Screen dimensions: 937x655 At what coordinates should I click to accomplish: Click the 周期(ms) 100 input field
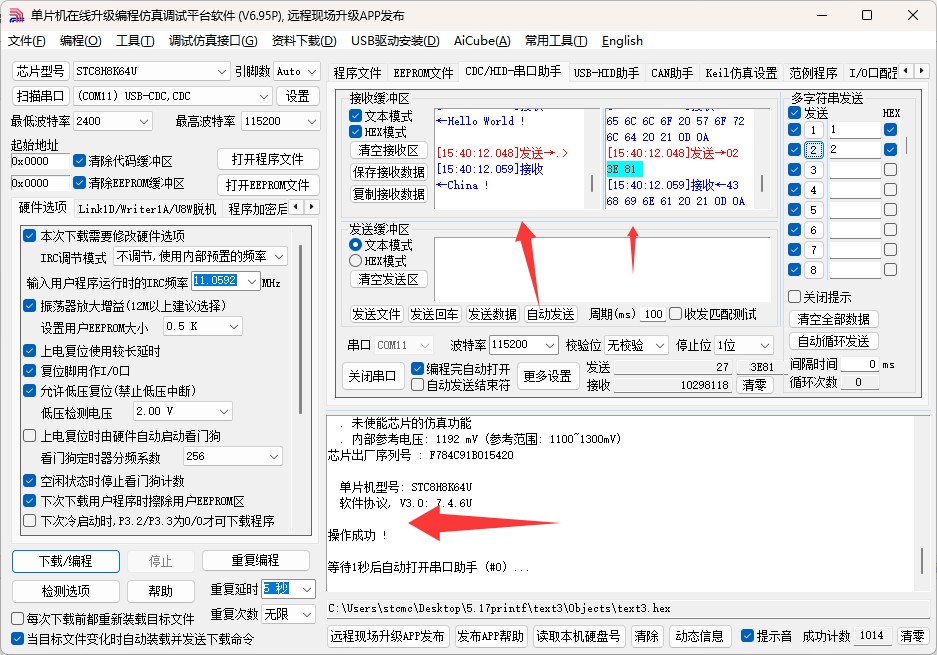653,314
